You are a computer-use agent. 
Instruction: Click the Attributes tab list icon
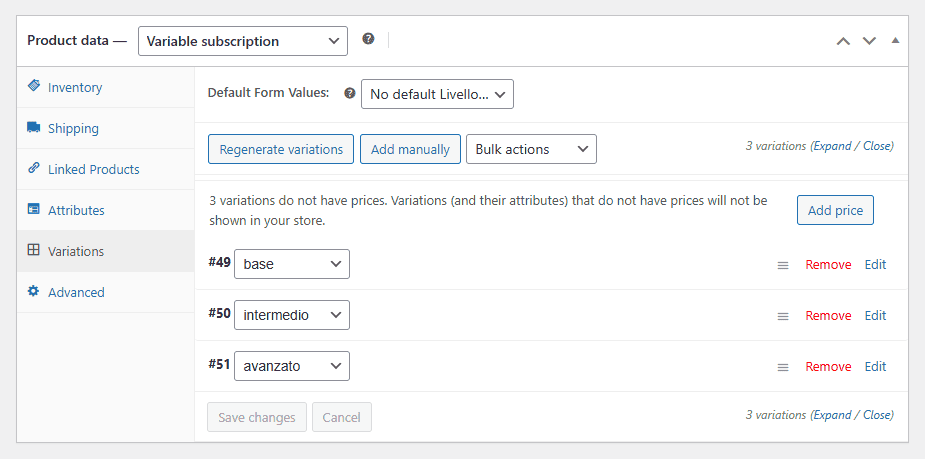[x=34, y=209]
